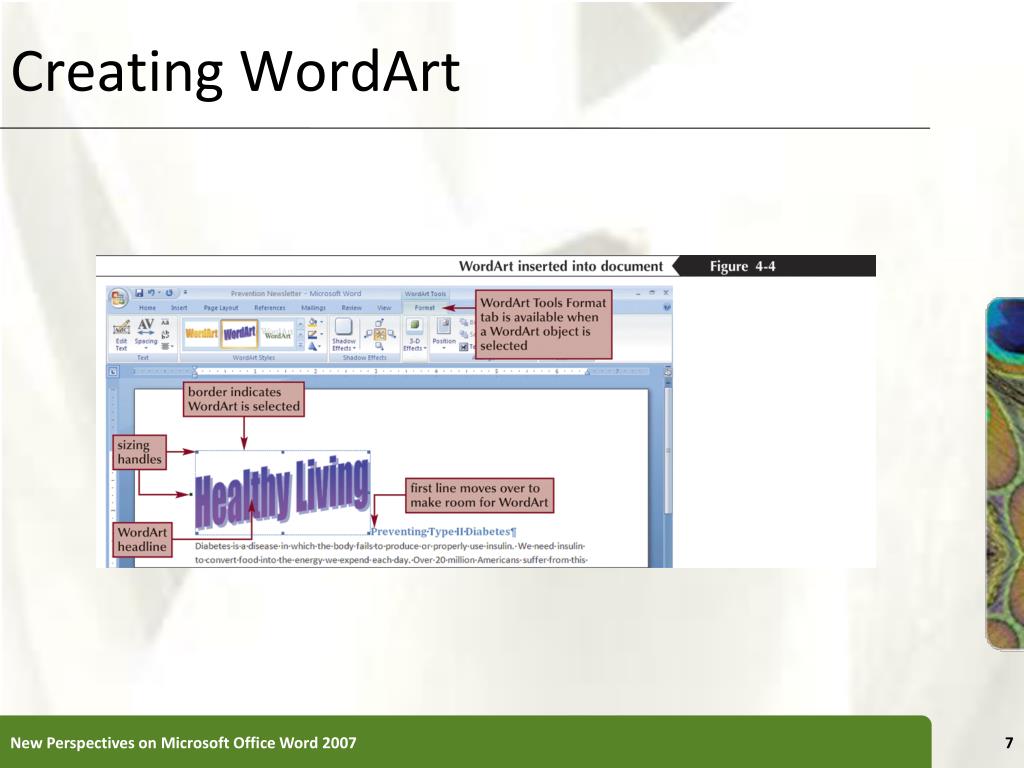Open the View tab
1024x768 pixels.
(x=384, y=308)
